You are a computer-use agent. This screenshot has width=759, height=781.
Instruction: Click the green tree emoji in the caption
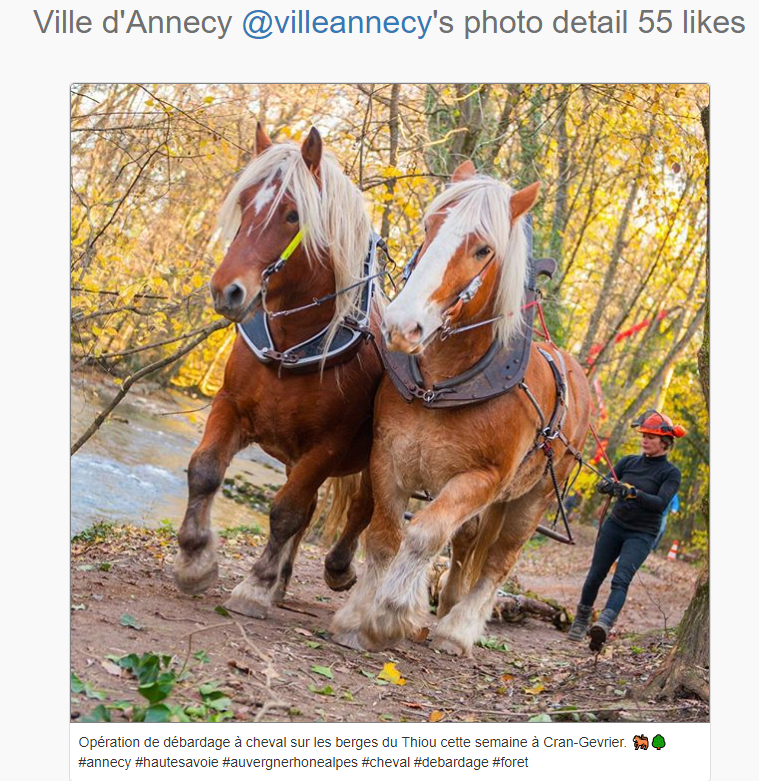[658, 742]
